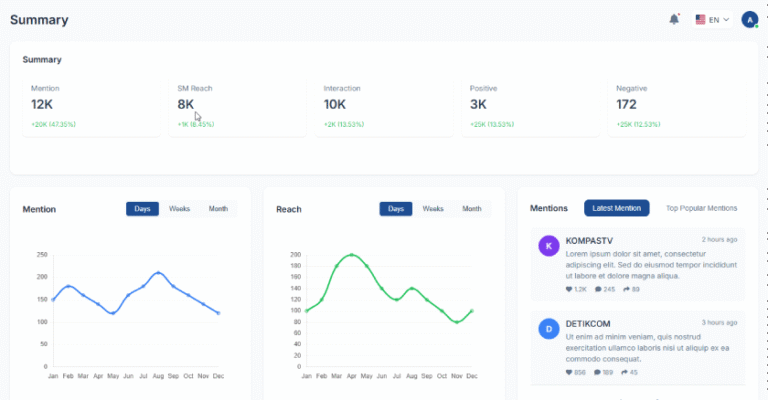Select the Latest Mention tab

point(616,208)
